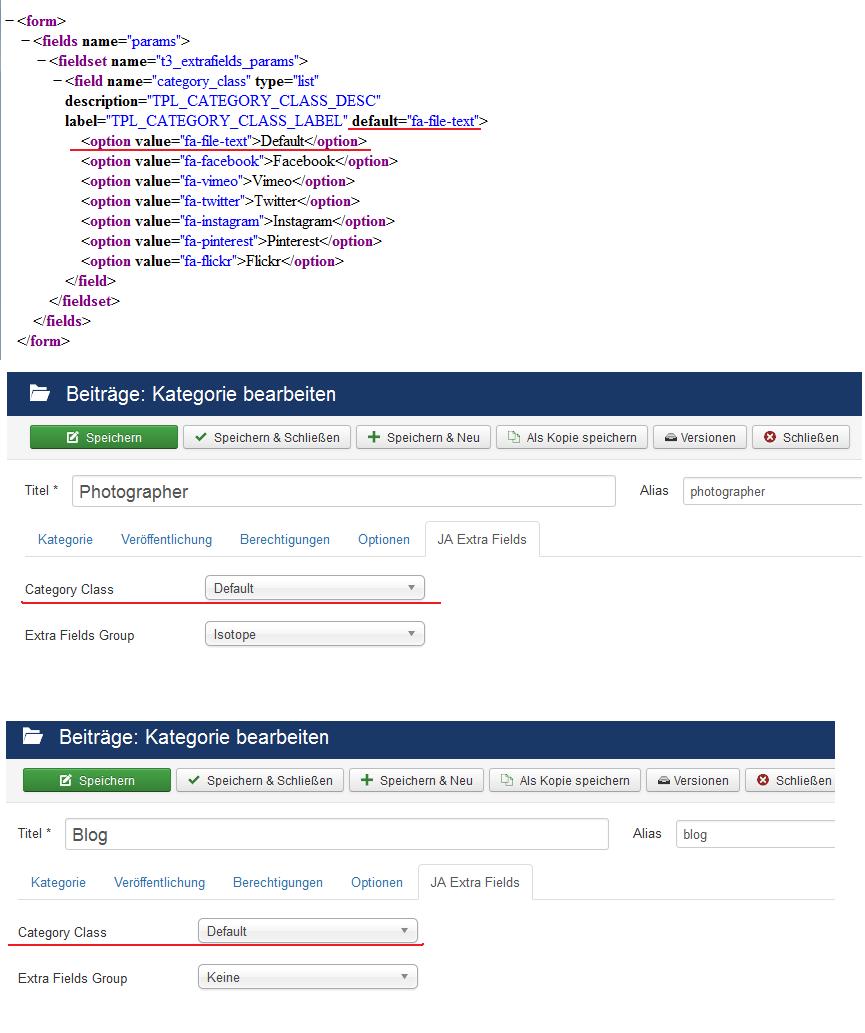Screen dimensions: 865x1033
Task: Select Optionen tab in Photographer form
Action: pos(384,539)
